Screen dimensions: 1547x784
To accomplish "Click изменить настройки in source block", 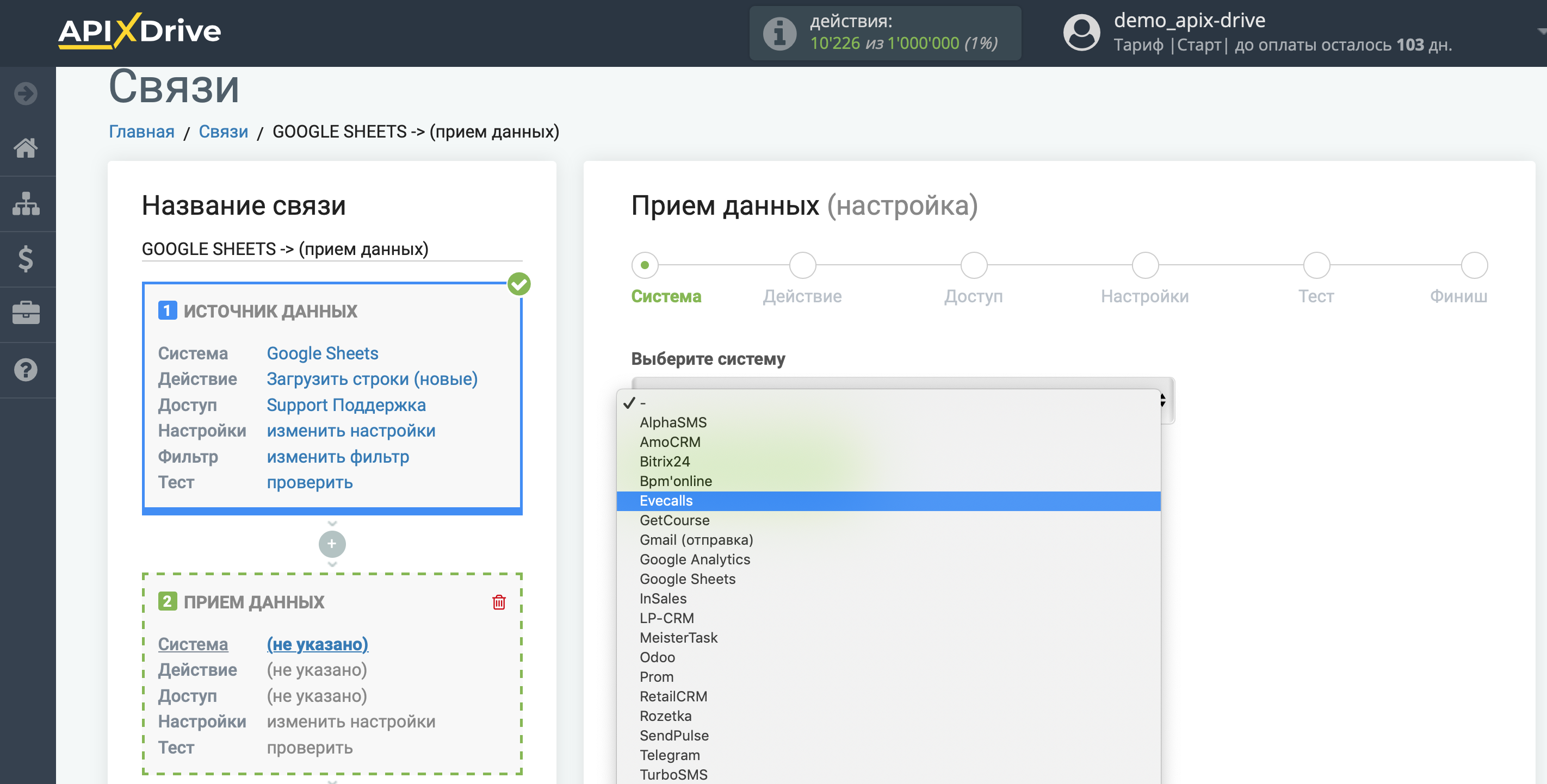I will click(351, 431).
